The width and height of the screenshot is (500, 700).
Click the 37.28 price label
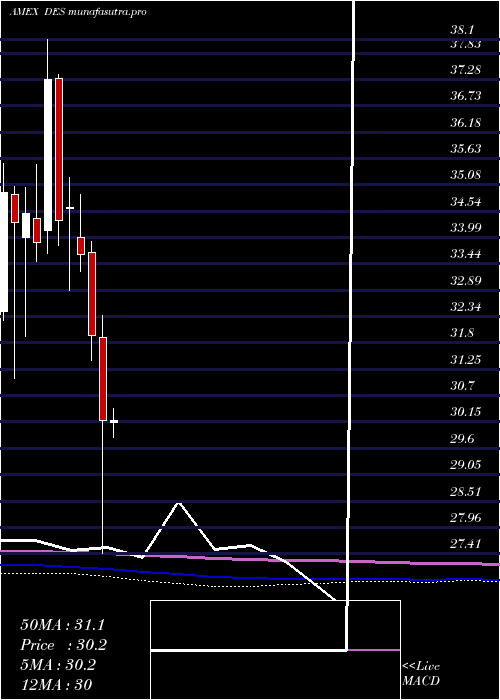click(x=465, y=70)
